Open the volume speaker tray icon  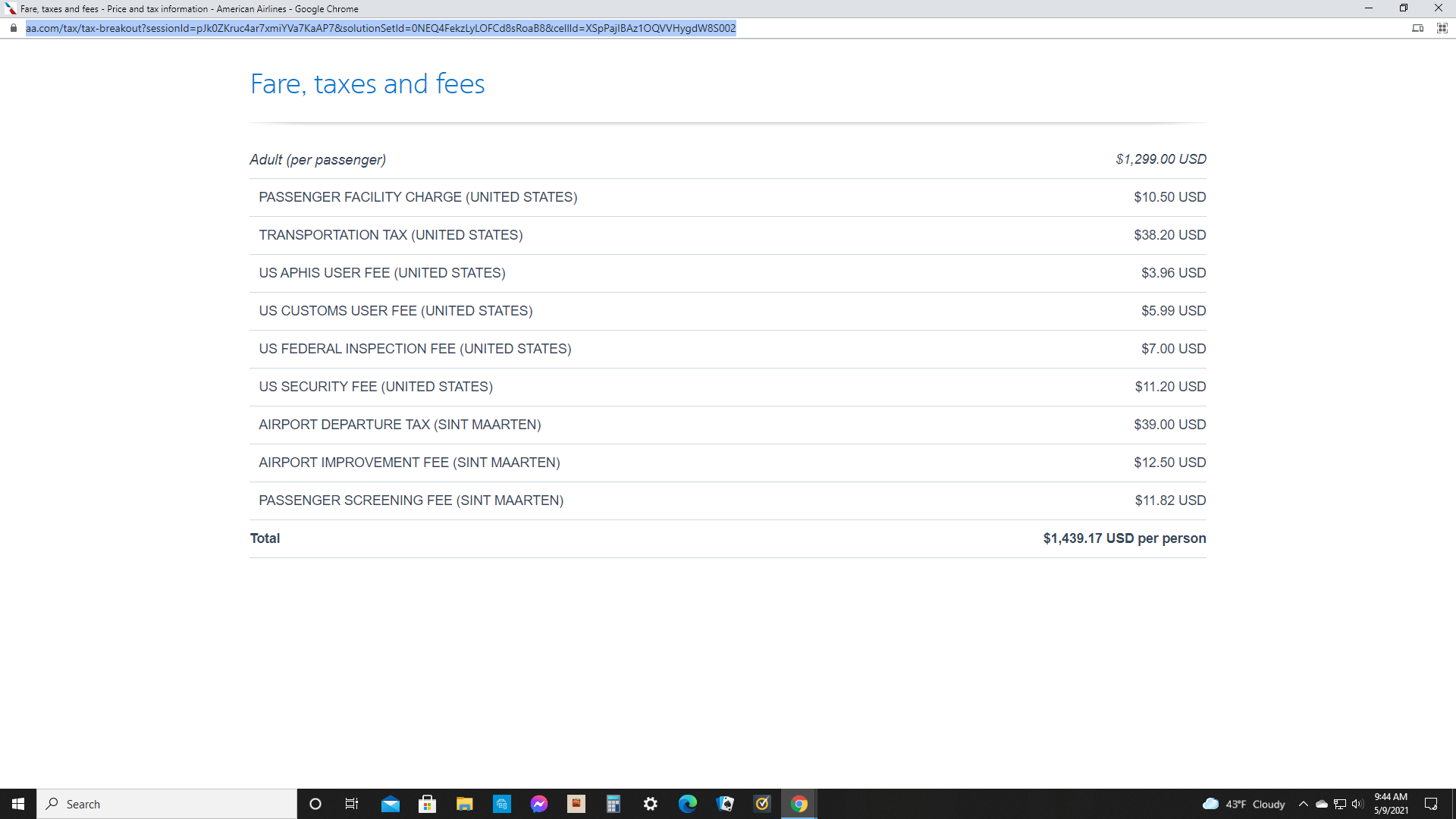pos(1357,804)
